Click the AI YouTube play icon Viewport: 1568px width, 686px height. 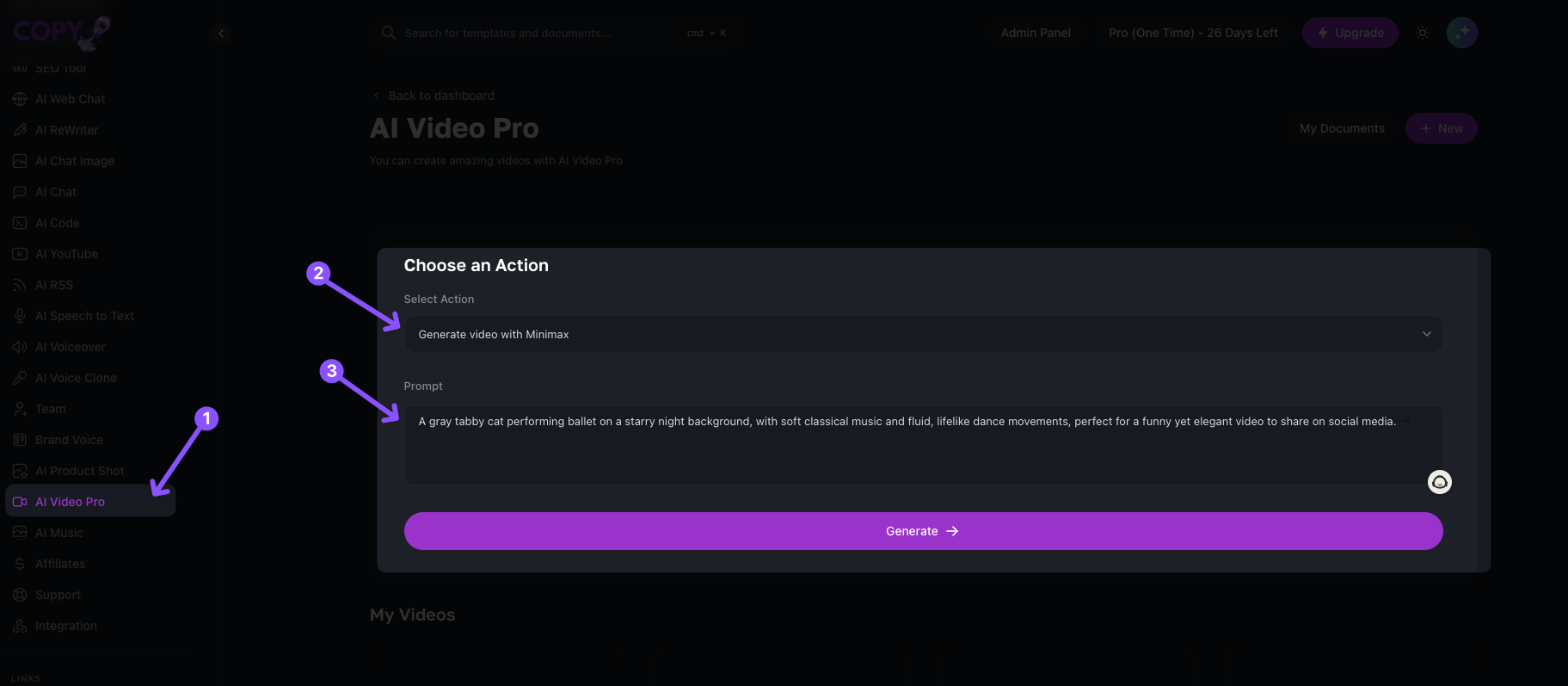pyautogui.click(x=20, y=254)
